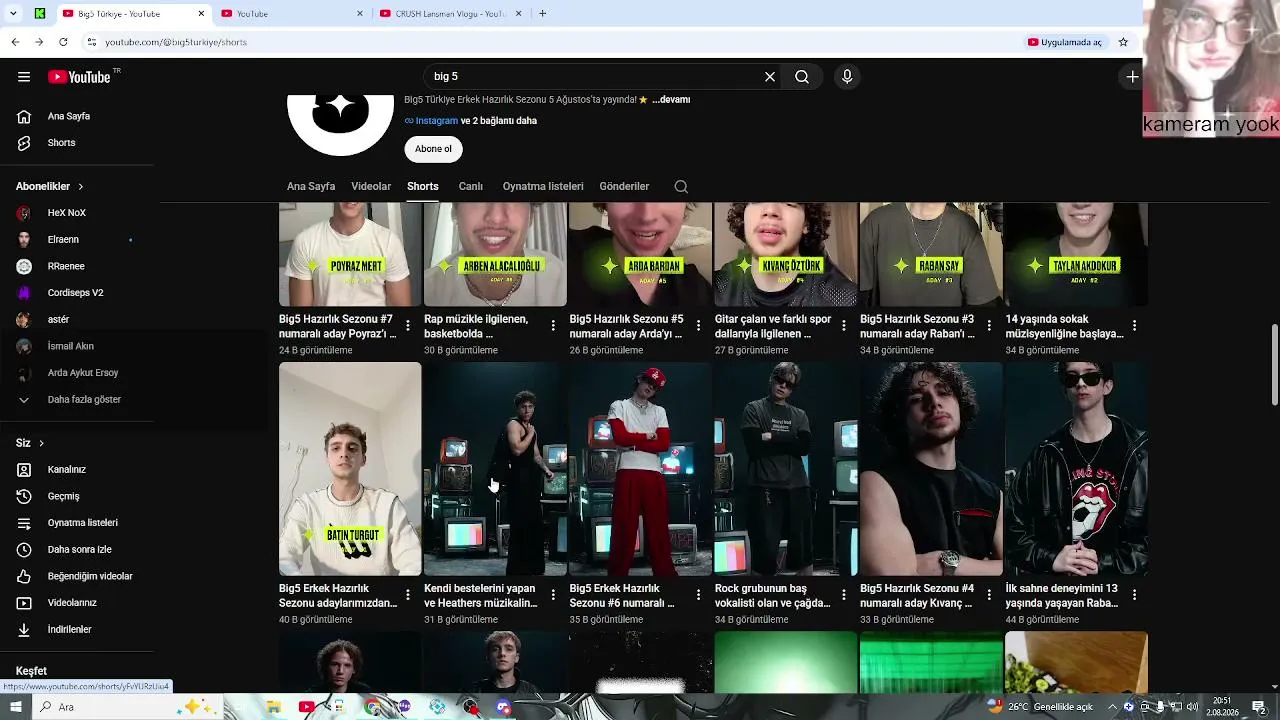Open options for the Raban Say short
1280x720 pixels.
989,326
